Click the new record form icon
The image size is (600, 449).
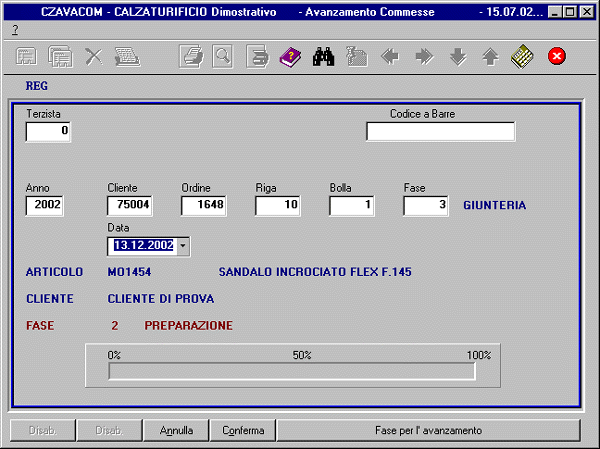(x=26, y=56)
